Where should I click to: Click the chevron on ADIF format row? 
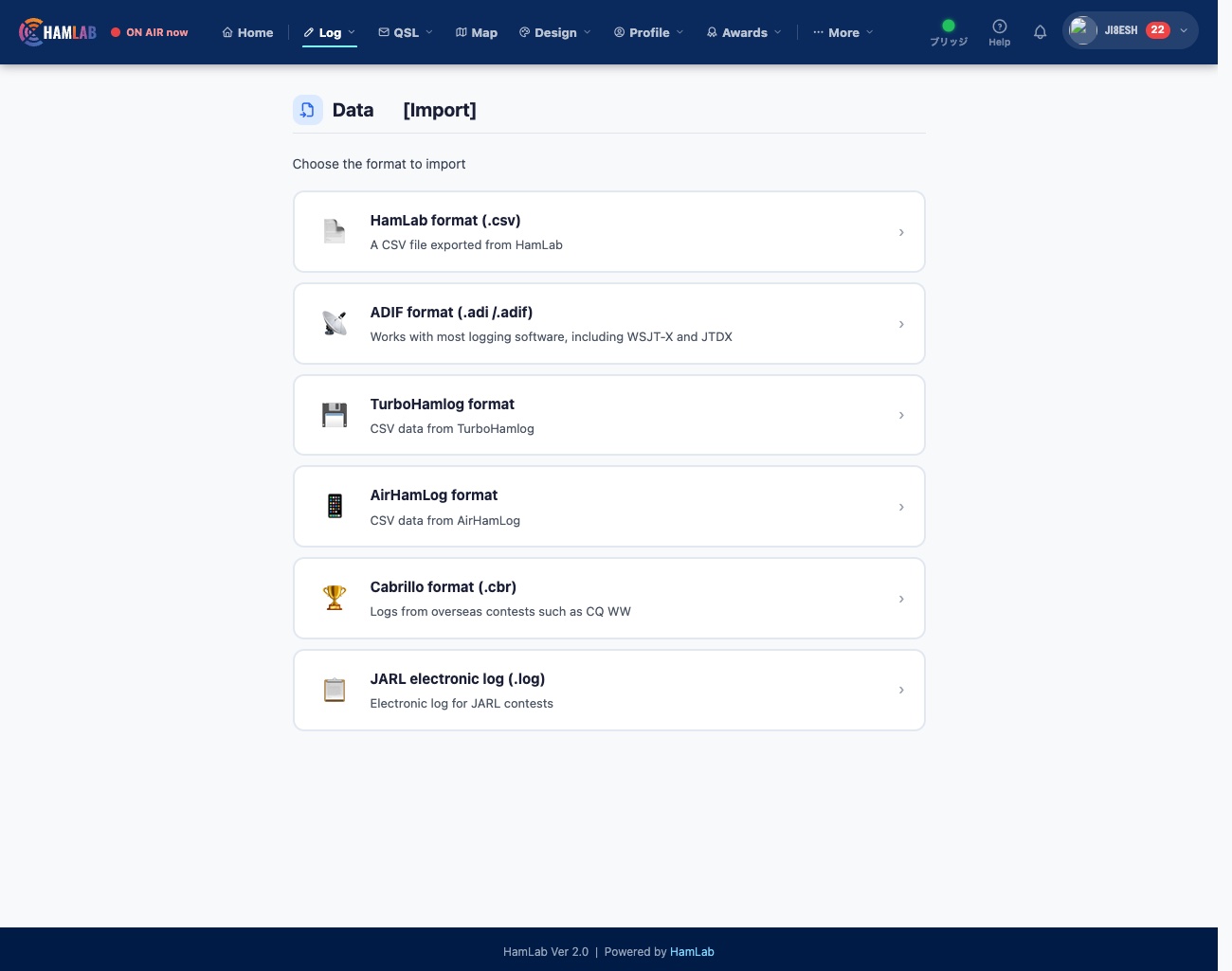point(901,324)
